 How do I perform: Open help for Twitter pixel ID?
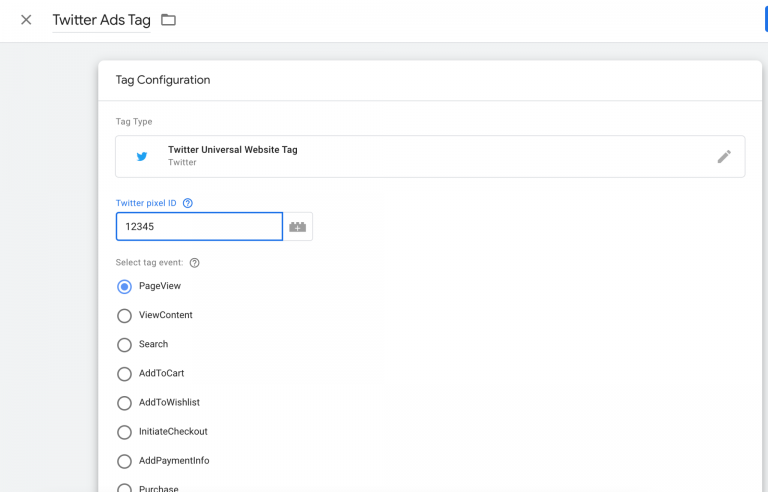188,203
